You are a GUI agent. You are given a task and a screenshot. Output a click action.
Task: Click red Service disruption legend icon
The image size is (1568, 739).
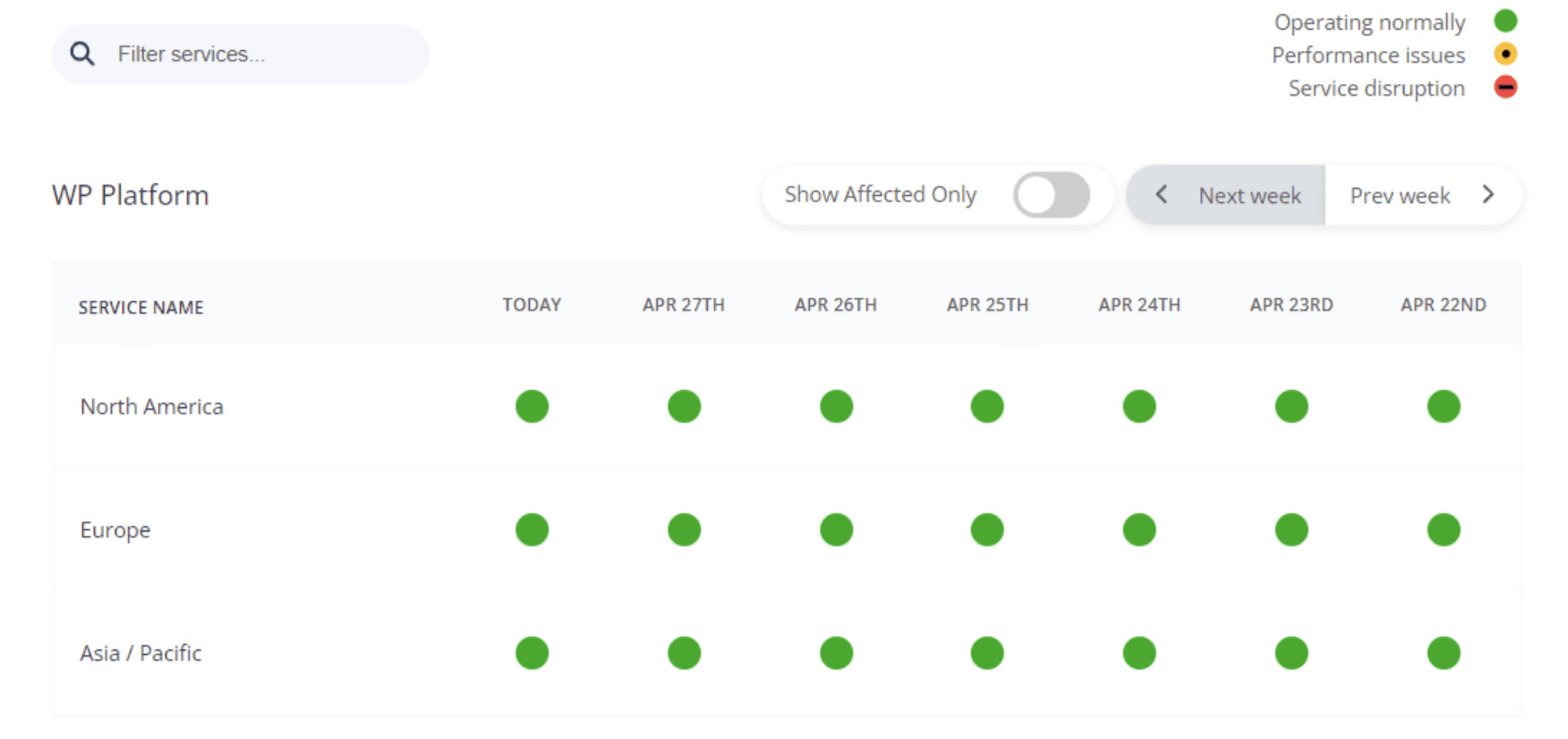(1505, 88)
